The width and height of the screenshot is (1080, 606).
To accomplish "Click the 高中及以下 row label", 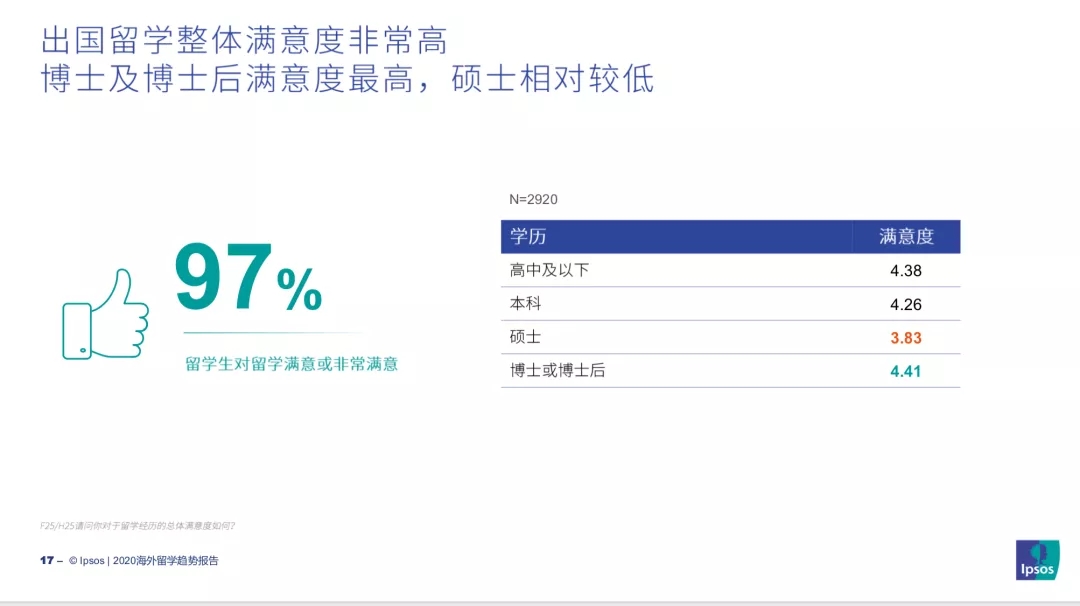I will pyautogui.click(x=549, y=271).
